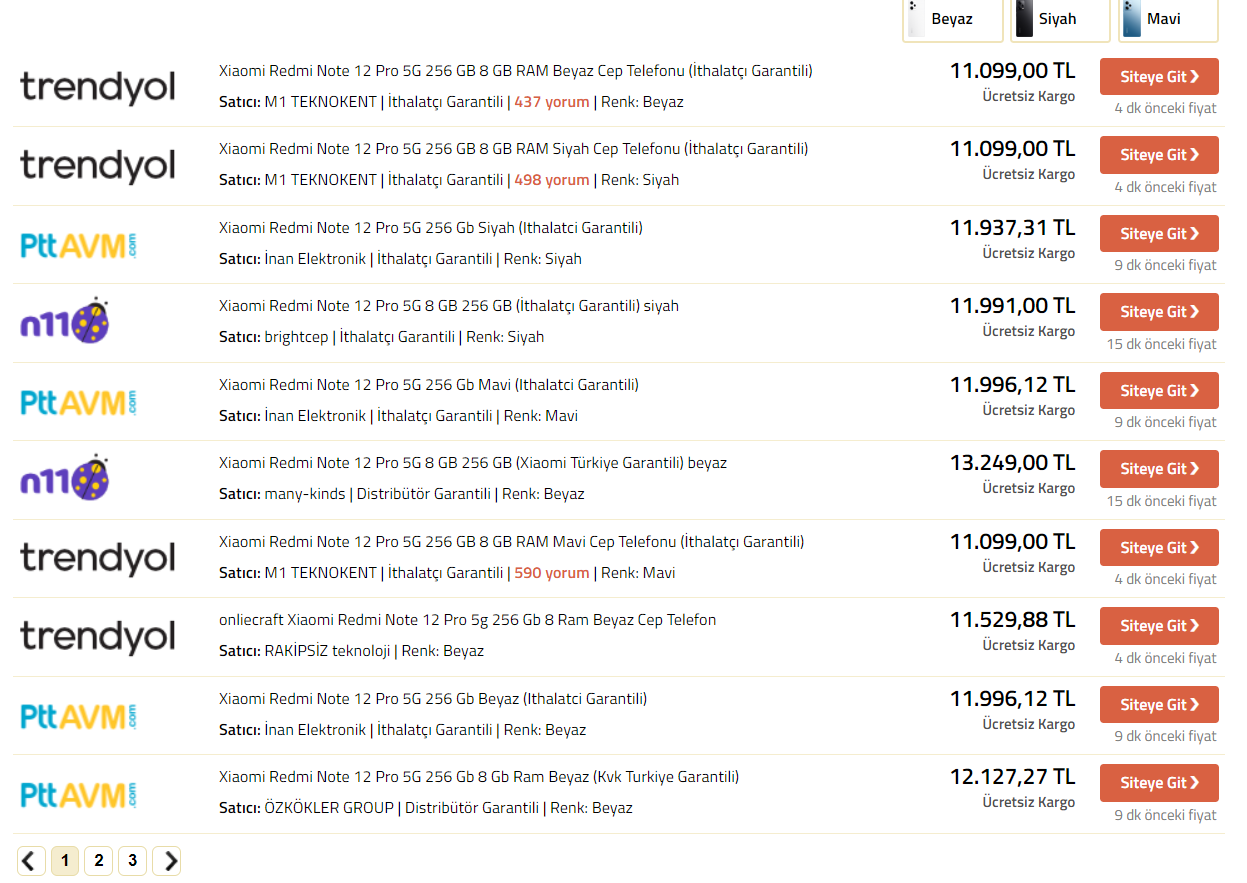Open the 498 yorum reviews link
This screenshot has width=1247, height=883.
tap(552, 180)
